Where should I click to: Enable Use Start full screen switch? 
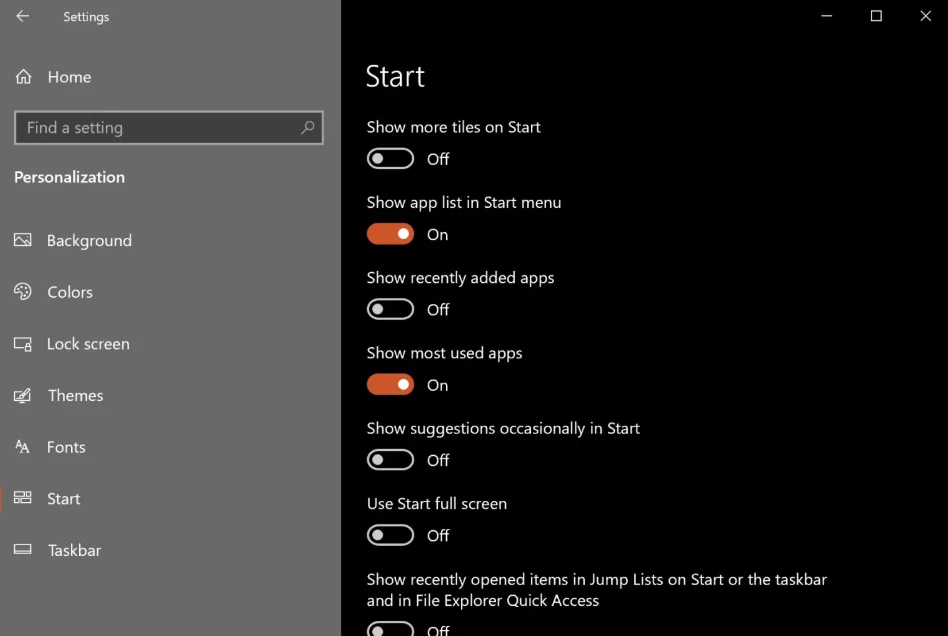pyautogui.click(x=391, y=535)
